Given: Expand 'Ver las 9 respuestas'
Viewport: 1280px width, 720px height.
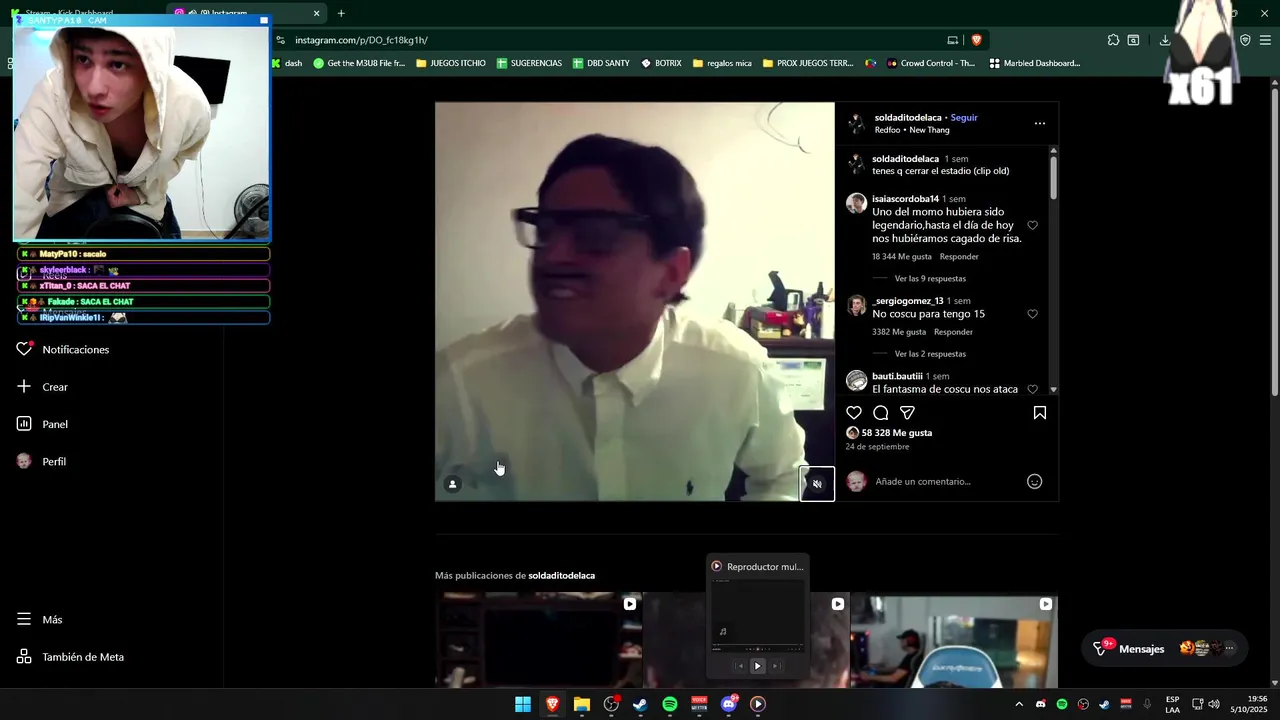Looking at the screenshot, I should (x=930, y=279).
